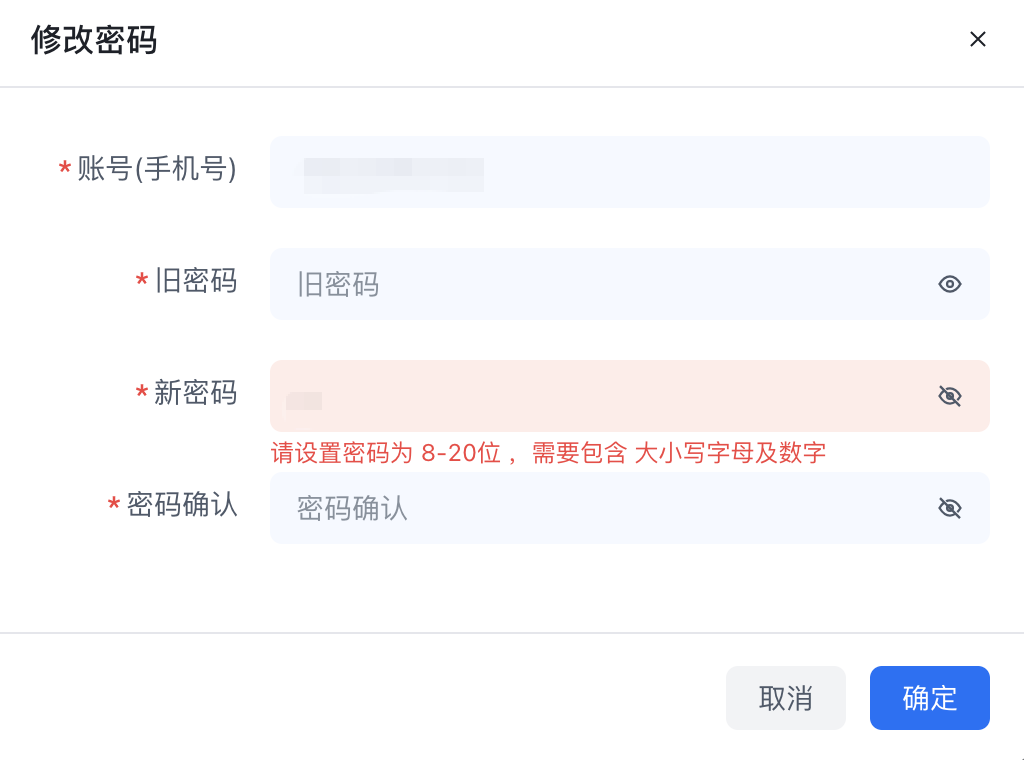This screenshot has width=1024, height=760.
Task: Click the 修改密码 dialog title
Action: click(x=94, y=40)
